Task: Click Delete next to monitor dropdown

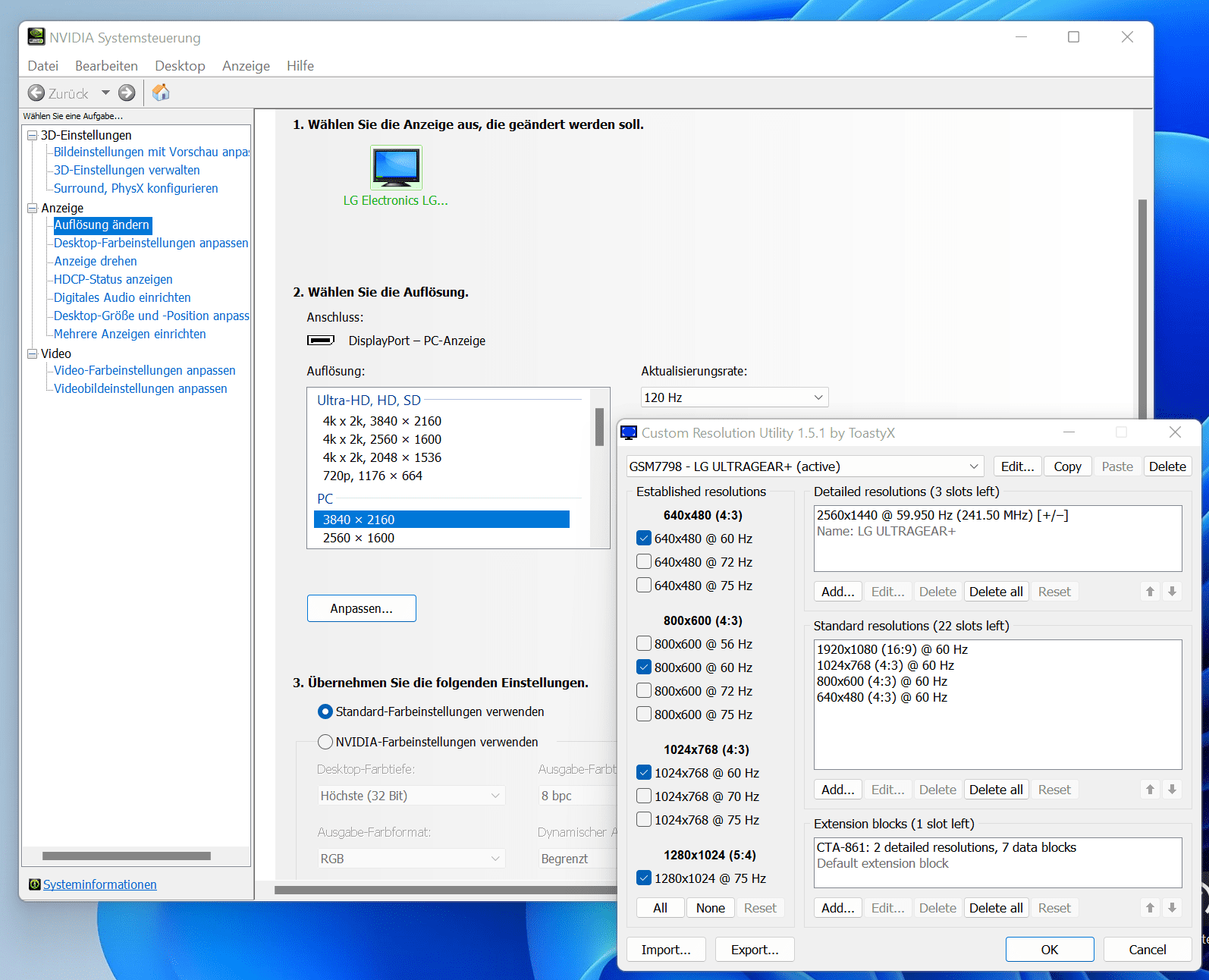Action: coord(1167,466)
